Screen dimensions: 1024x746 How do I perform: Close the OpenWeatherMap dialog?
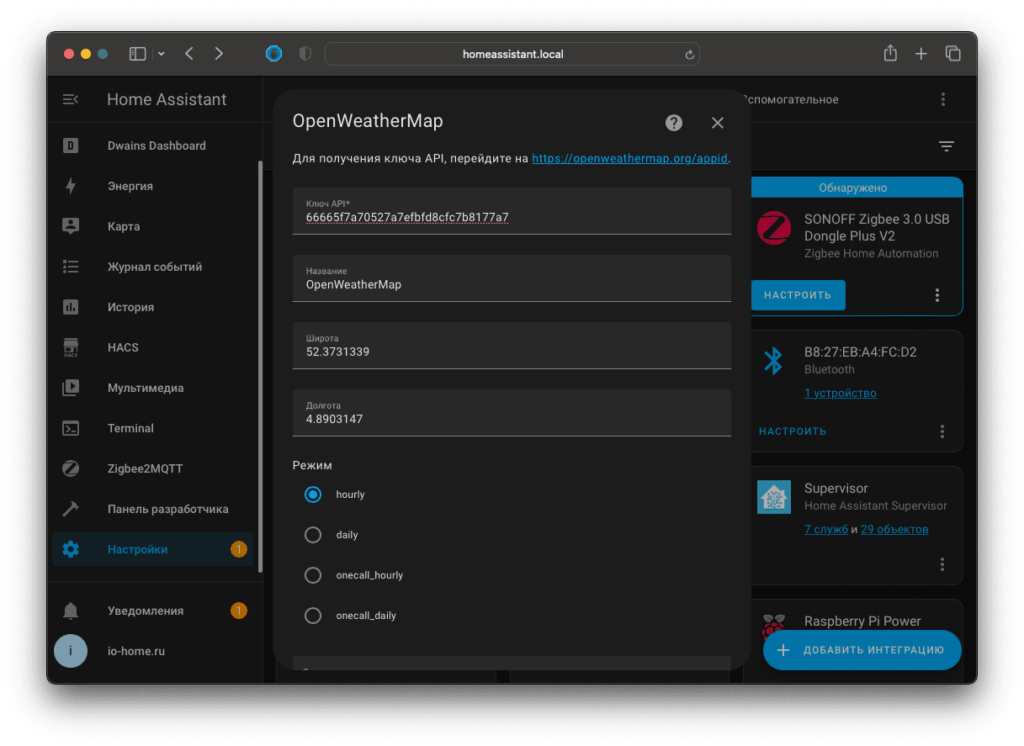[717, 123]
